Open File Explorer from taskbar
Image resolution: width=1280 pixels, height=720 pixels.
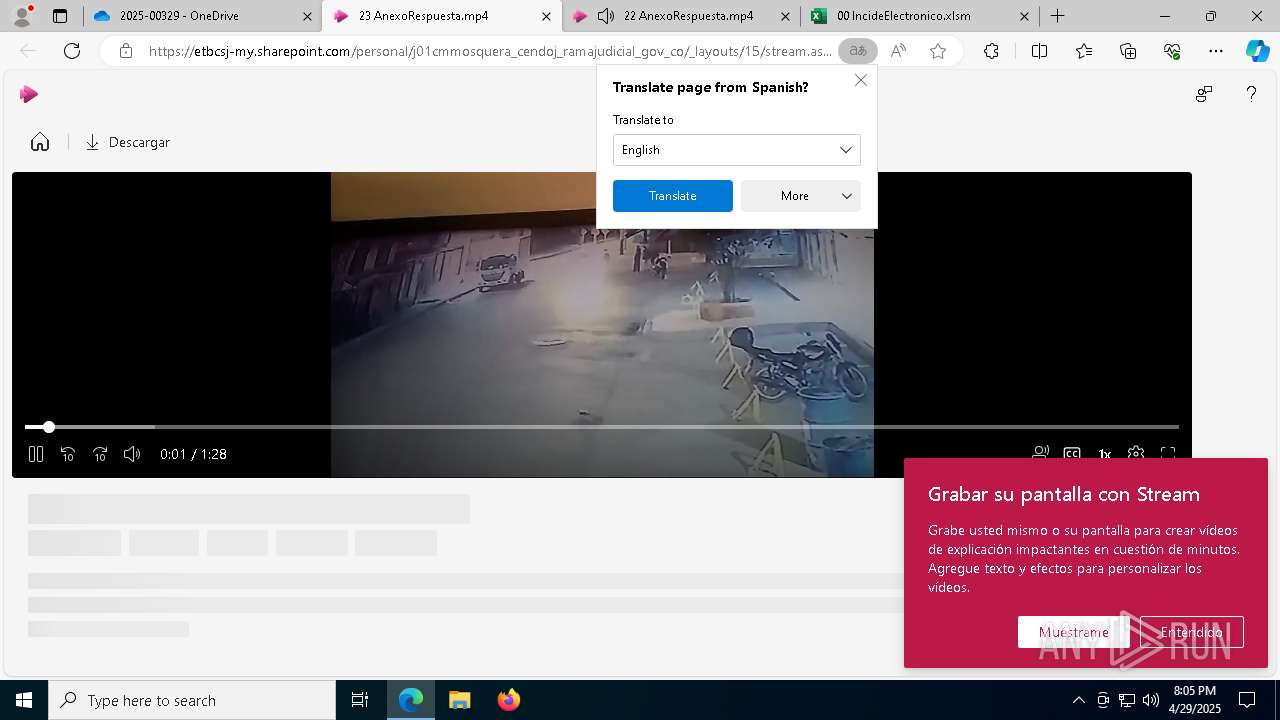pos(459,700)
